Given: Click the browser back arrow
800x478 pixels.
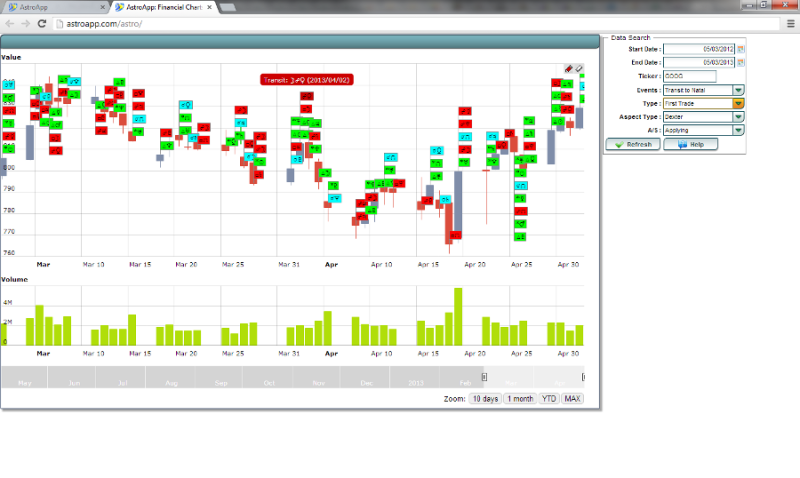Looking at the screenshot, I should 10,23.
